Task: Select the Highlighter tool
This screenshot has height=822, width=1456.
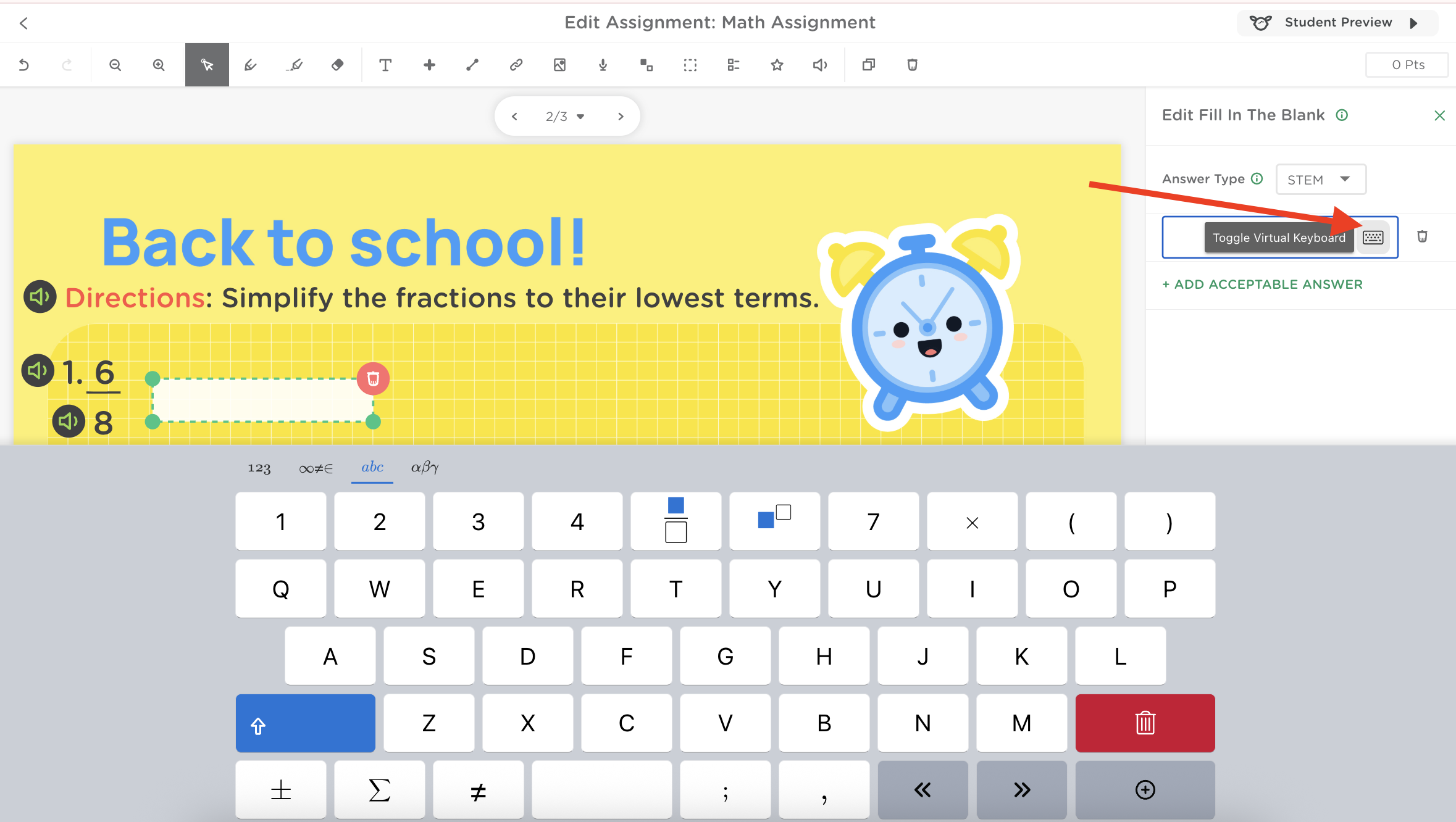Action: [x=295, y=65]
